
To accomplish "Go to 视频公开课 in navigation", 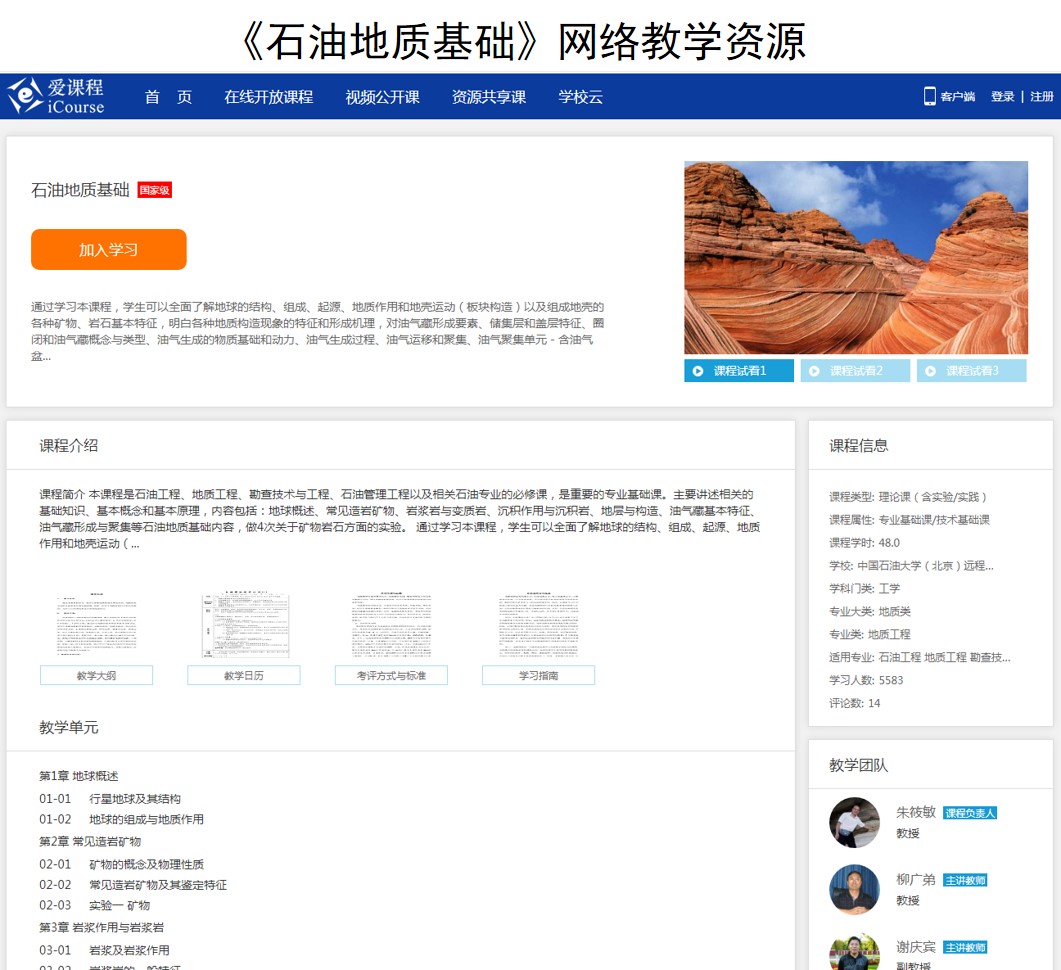I will pos(382,97).
